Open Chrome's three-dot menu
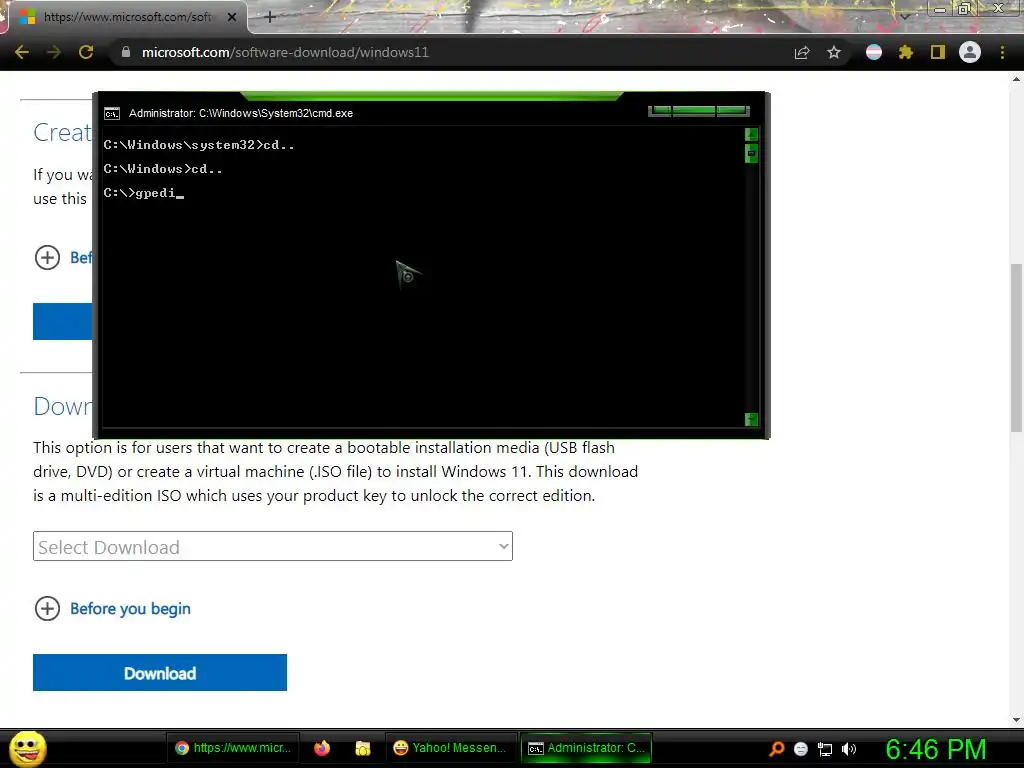1024x768 pixels. (x=1002, y=52)
